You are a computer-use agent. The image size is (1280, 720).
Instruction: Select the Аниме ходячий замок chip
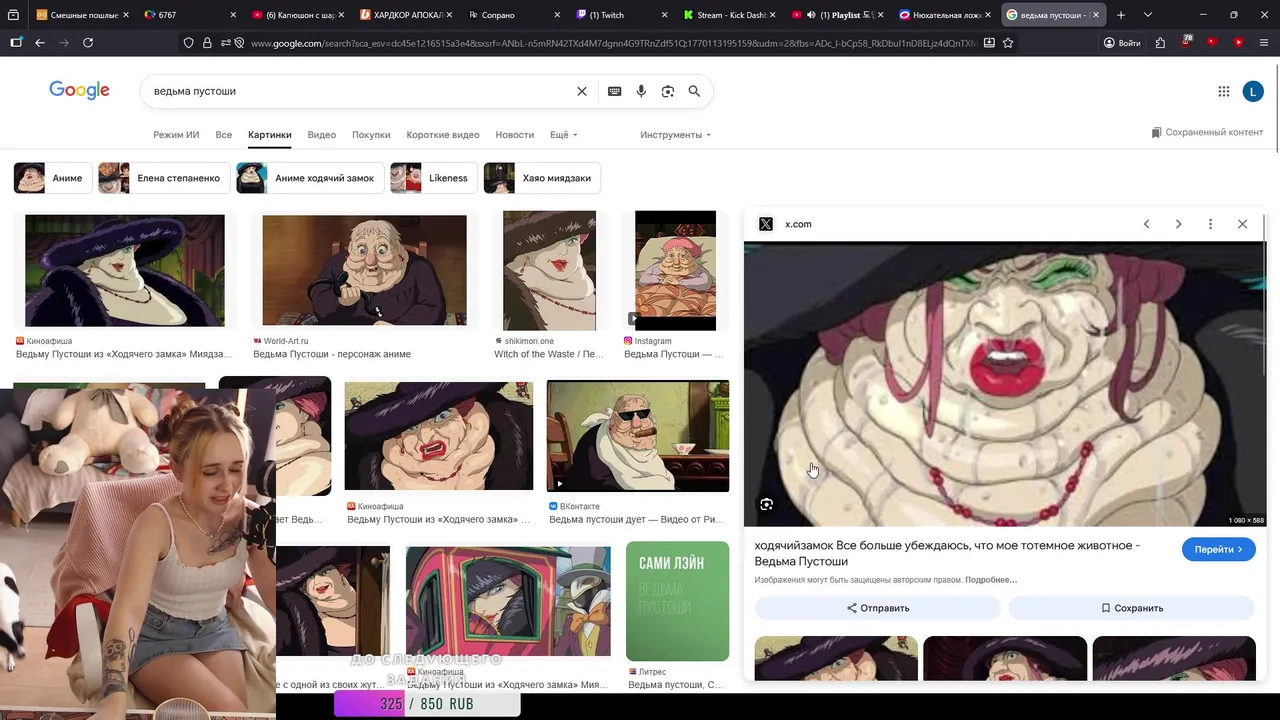point(310,178)
